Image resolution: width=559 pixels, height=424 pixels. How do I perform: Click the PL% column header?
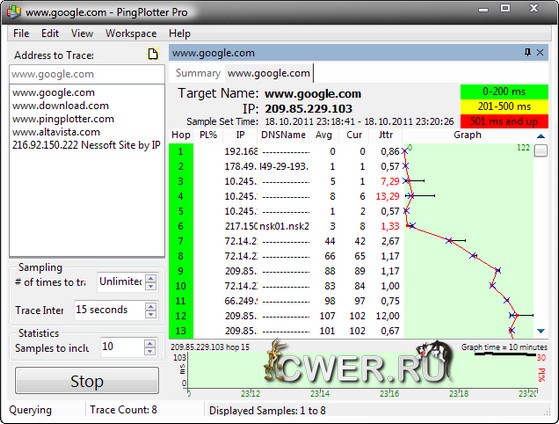pyautogui.click(x=208, y=135)
